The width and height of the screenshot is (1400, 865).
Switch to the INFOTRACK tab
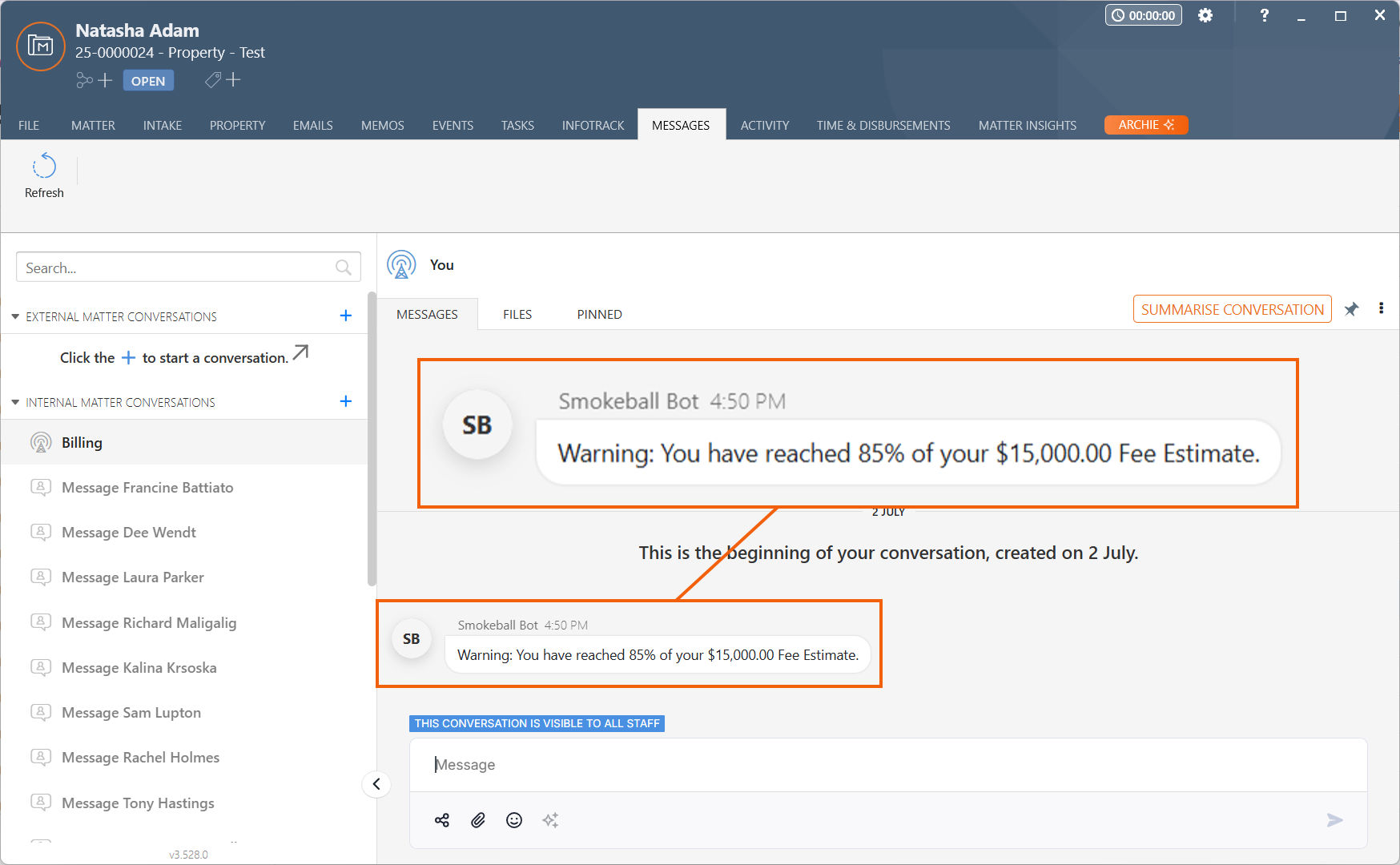pyautogui.click(x=593, y=125)
